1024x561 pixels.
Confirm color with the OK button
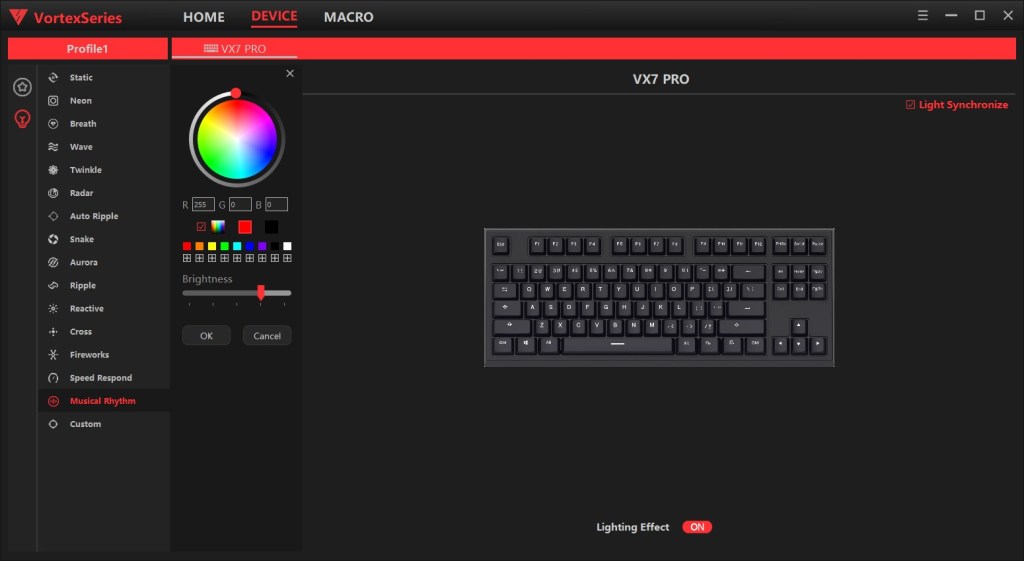tap(206, 336)
